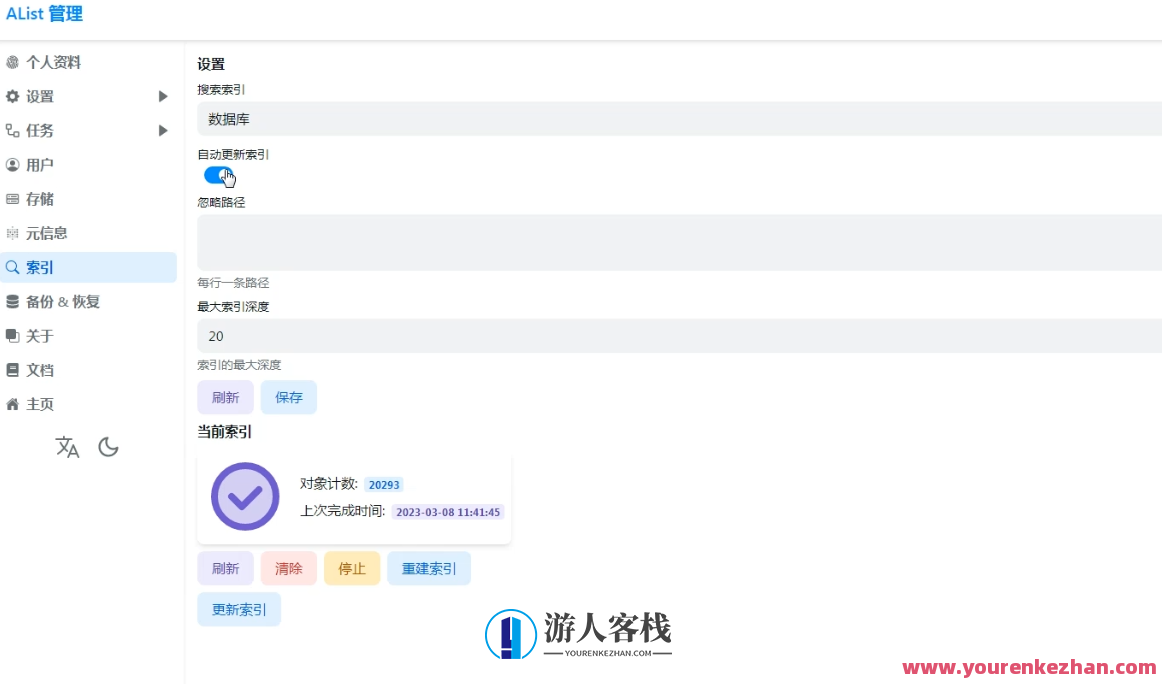This screenshot has height=684, width=1162.
Task: Go to the 元信息 metadata section
Action: (x=46, y=232)
